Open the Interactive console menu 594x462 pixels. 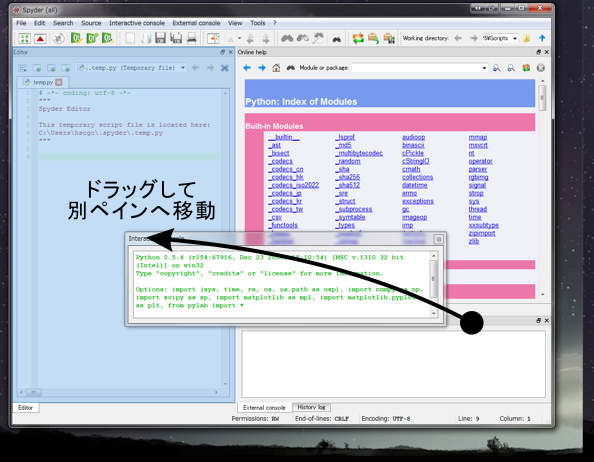(x=137, y=23)
